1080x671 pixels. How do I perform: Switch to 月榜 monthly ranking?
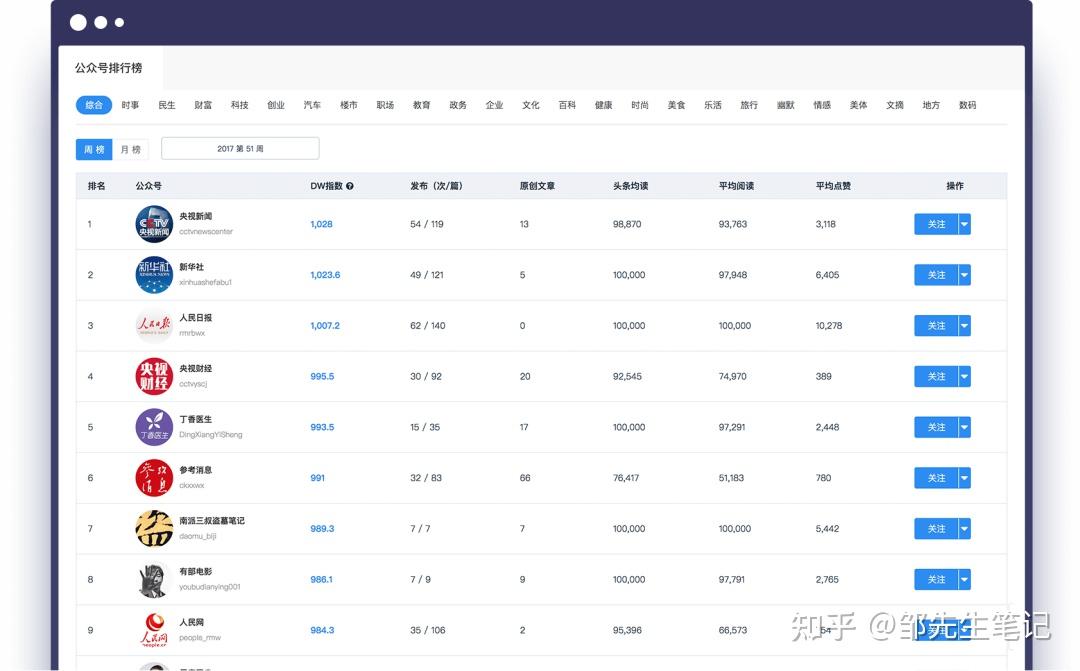(x=130, y=149)
